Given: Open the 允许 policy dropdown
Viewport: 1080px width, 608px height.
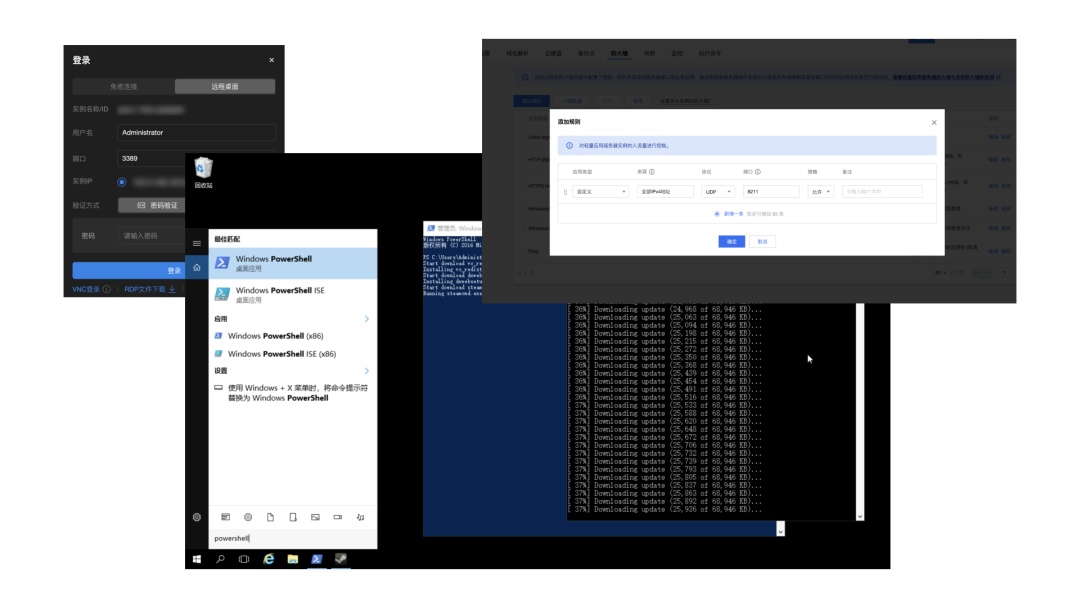Looking at the screenshot, I should (x=820, y=192).
